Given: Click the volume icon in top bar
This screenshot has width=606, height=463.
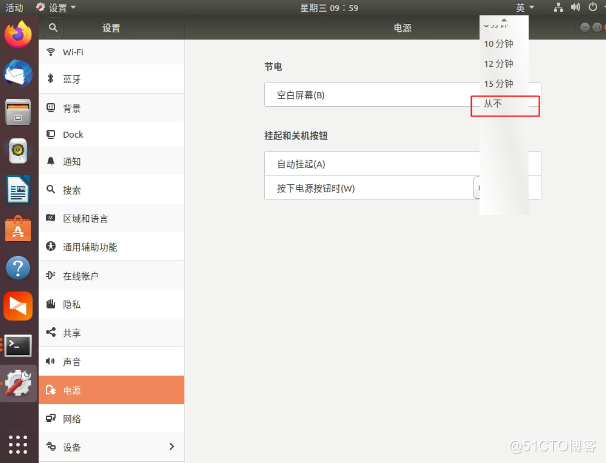Looking at the screenshot, I should 575,7.
